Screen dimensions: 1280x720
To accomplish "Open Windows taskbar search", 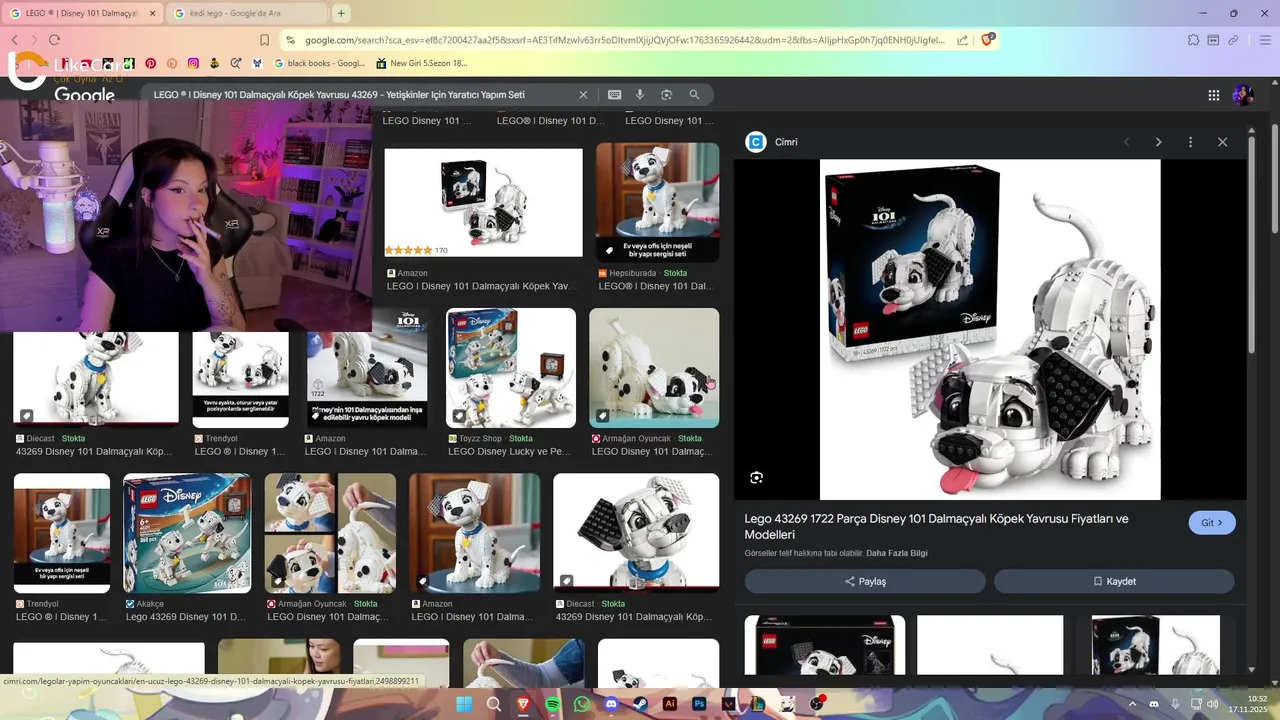I will tap(494, 704).
